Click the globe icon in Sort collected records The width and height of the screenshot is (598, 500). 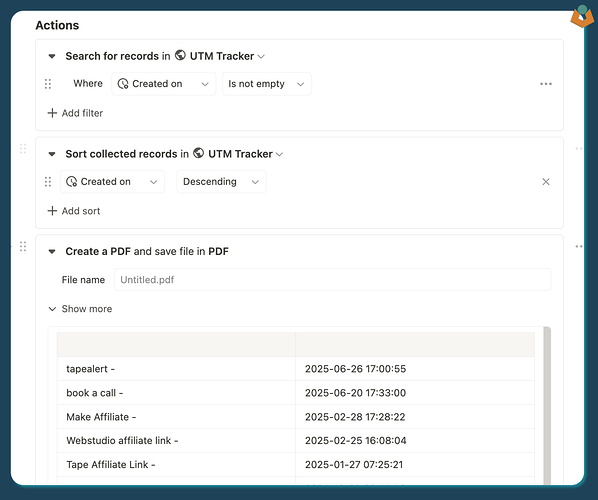point(198,153)
